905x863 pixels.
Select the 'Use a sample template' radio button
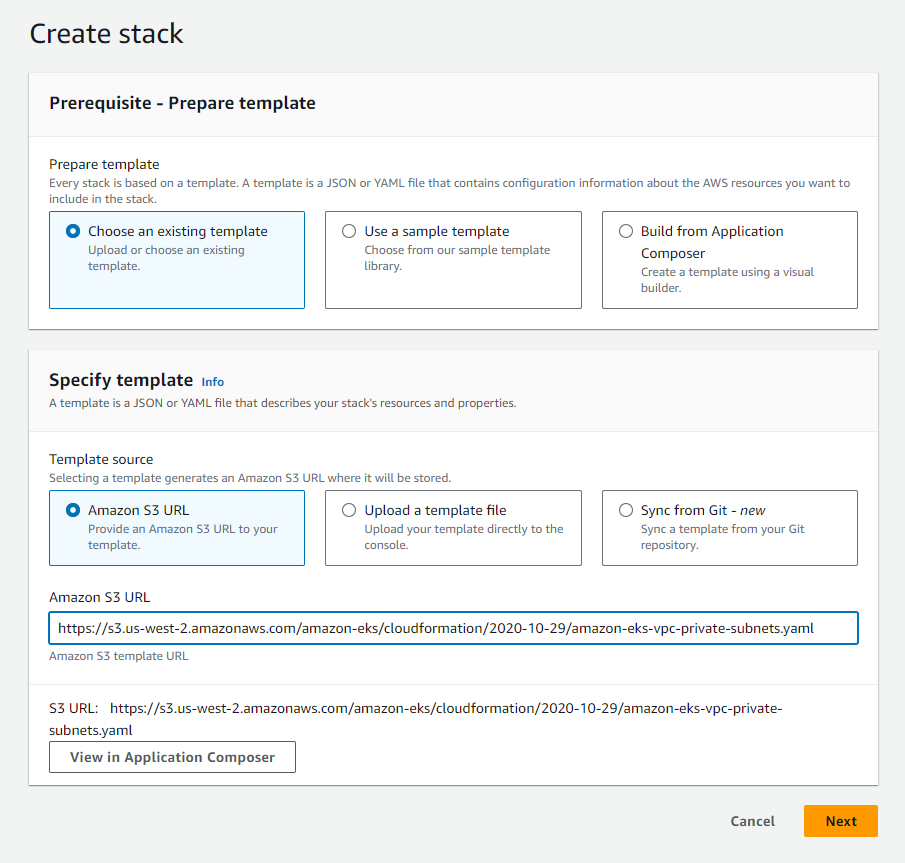click(x=349, y=231)
